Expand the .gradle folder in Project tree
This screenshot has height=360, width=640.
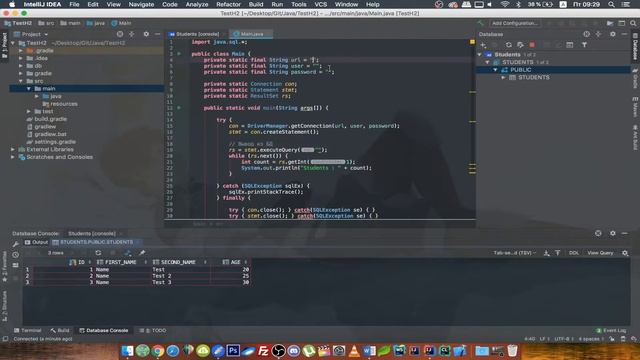pos(21,51)
